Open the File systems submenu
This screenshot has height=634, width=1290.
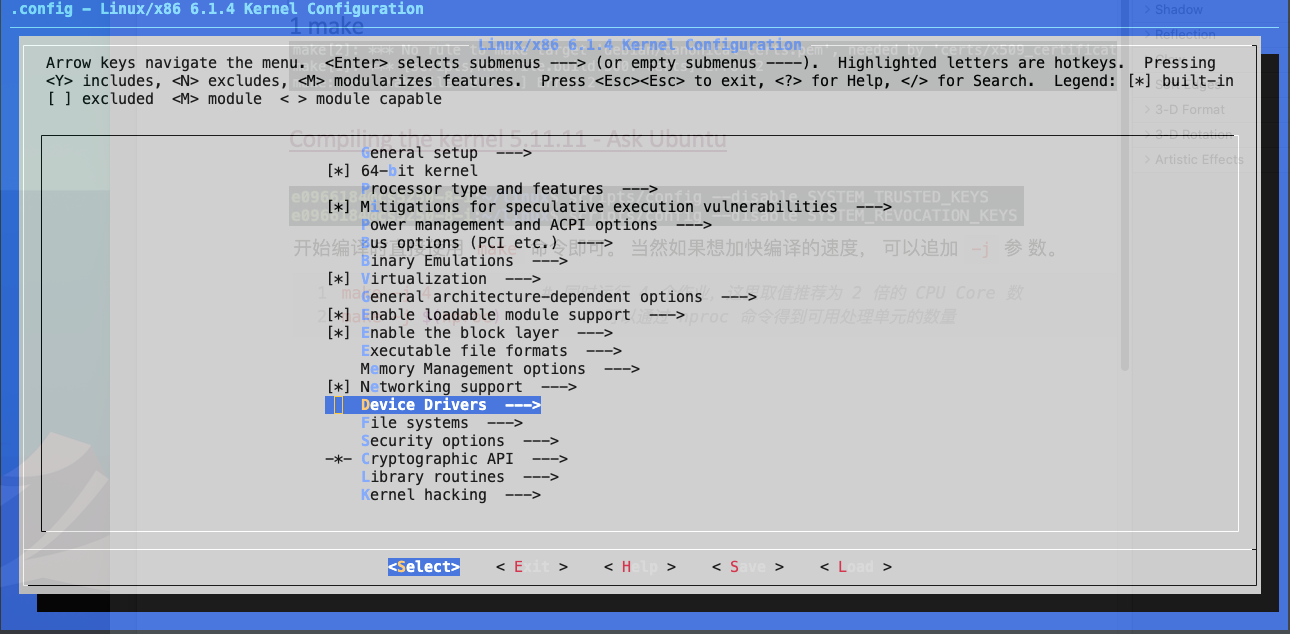[427, 423]
